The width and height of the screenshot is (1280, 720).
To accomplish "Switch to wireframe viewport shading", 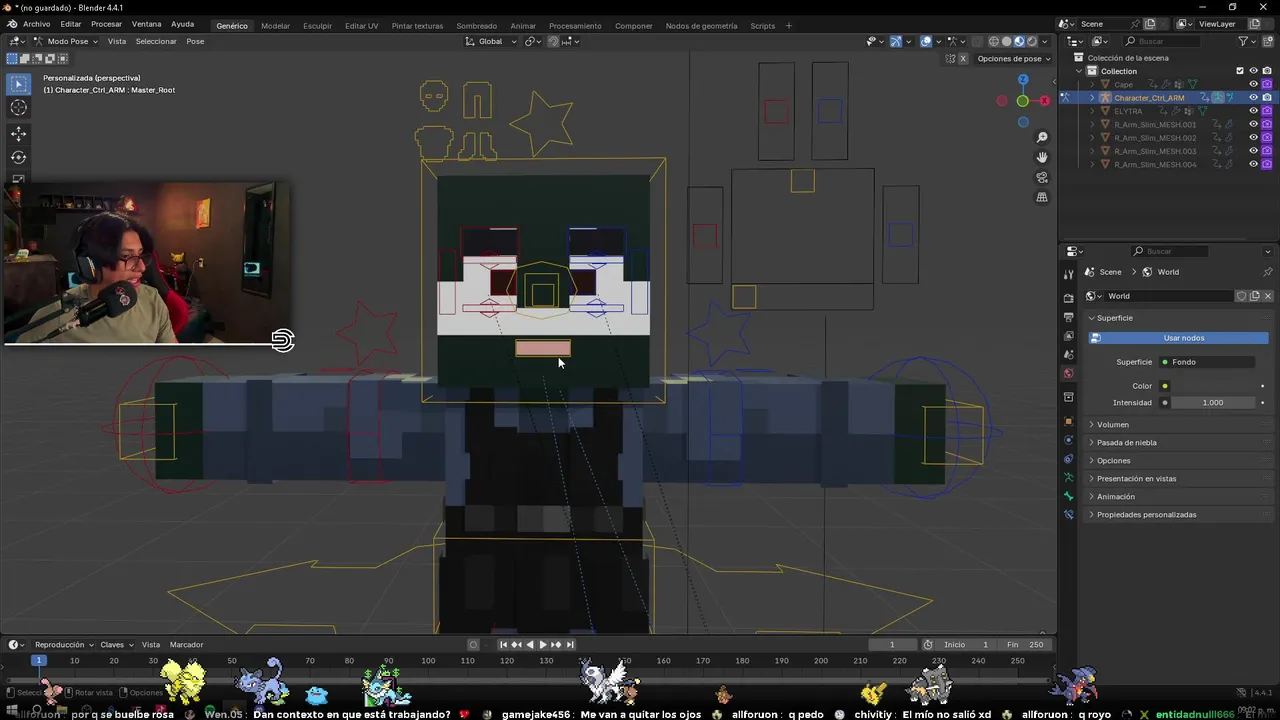I will tap(993, 41).
